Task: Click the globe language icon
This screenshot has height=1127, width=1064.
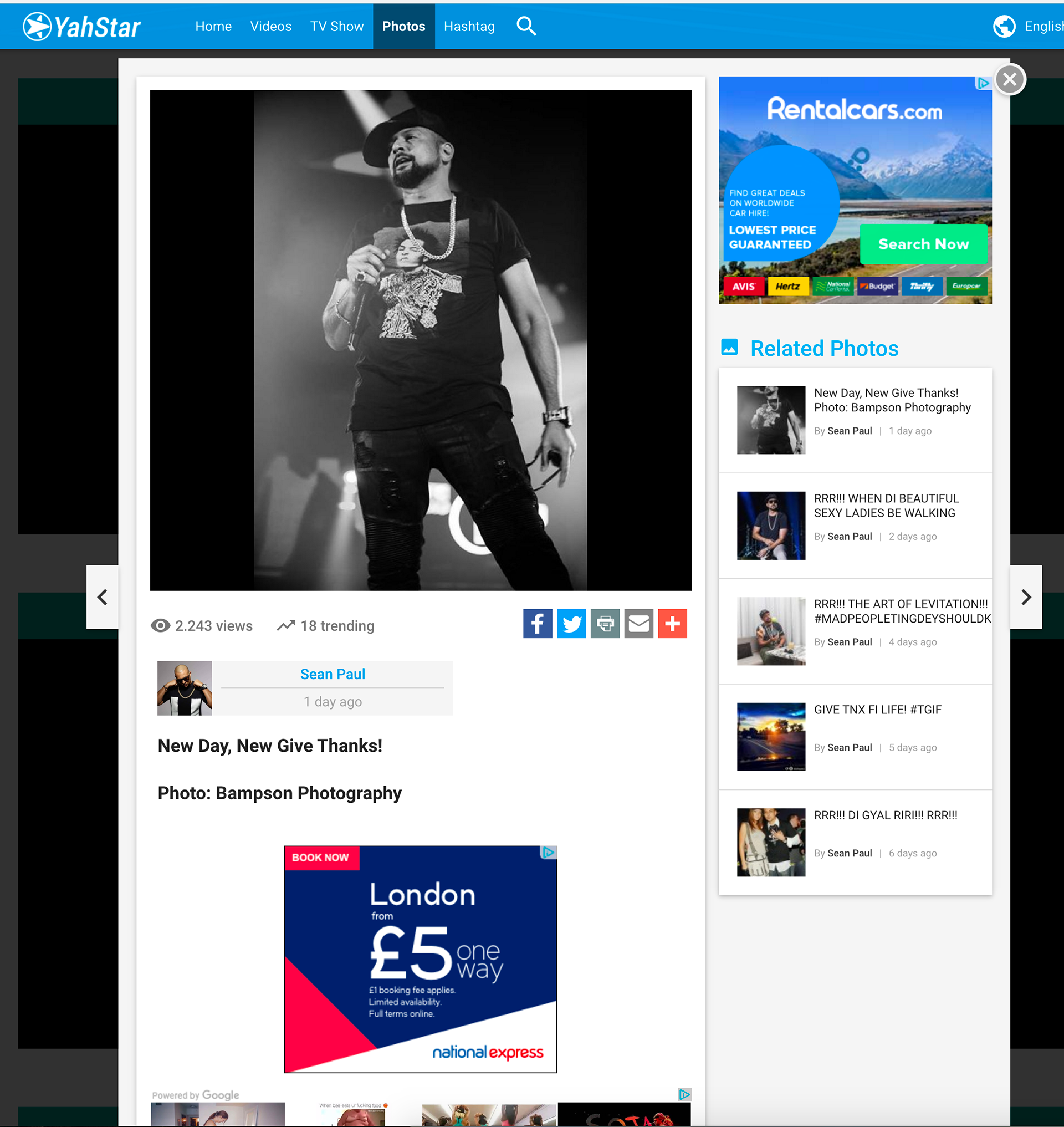Action: tap(1004, 26)
